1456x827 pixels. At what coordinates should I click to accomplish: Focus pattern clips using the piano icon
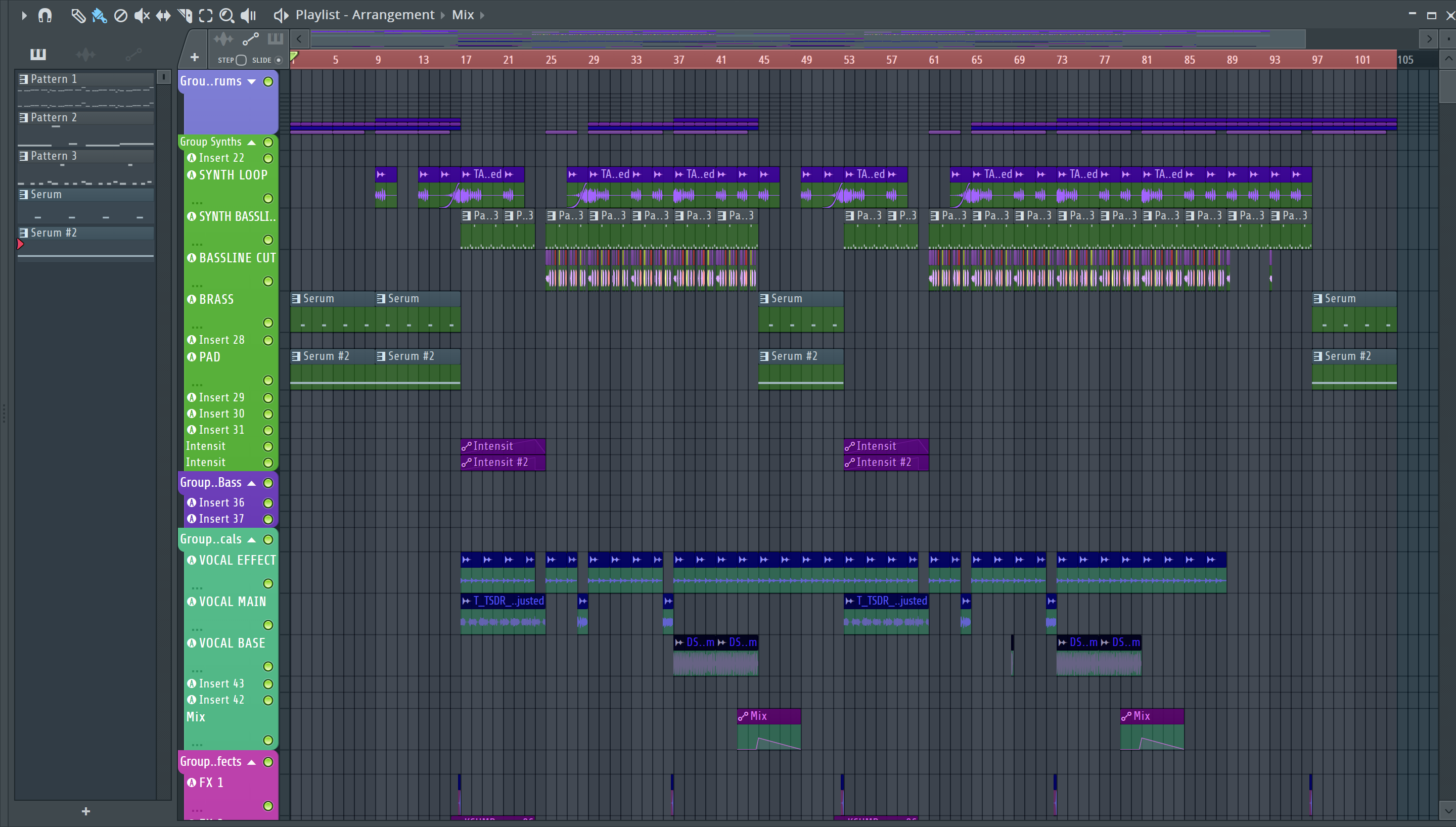point(276,39)
